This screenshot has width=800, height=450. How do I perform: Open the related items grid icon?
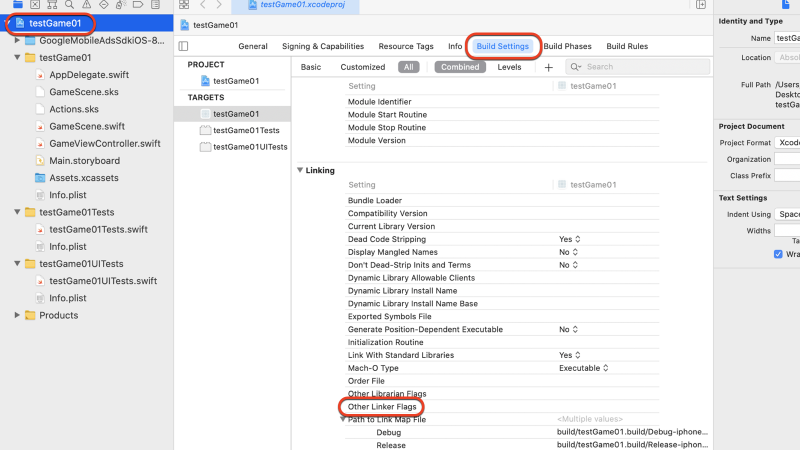(184, 4)
